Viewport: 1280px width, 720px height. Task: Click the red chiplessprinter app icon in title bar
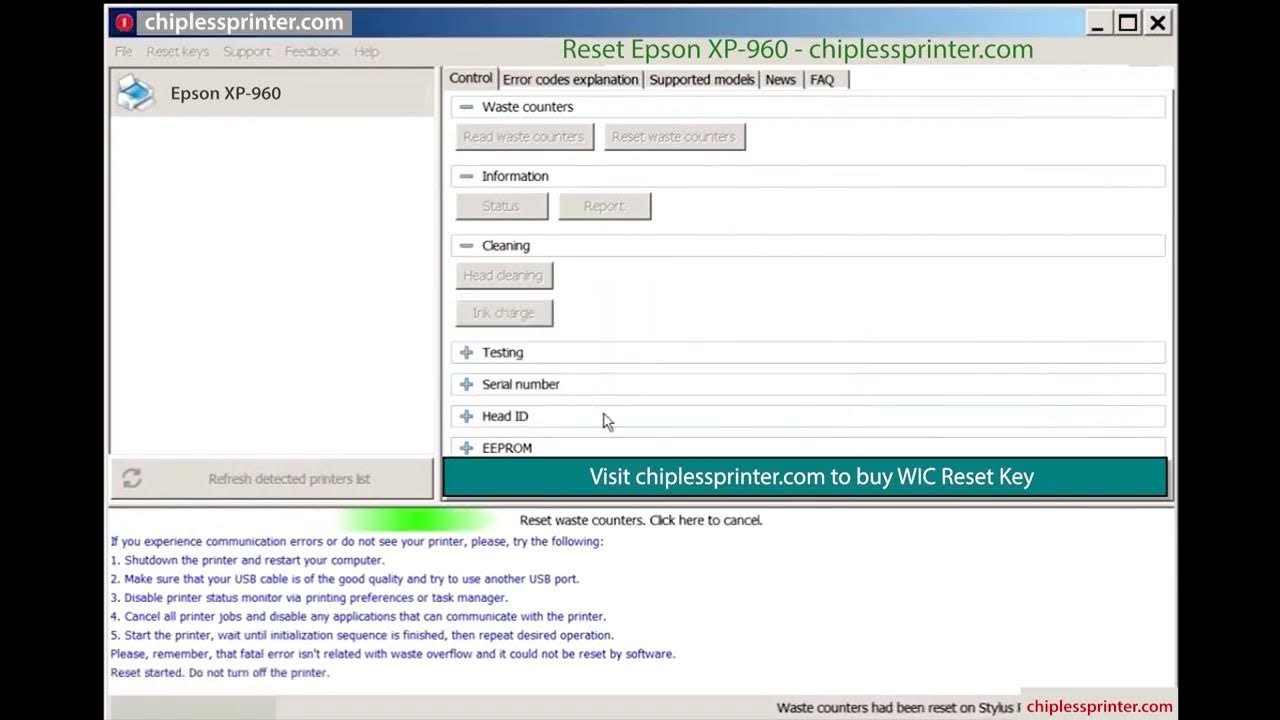(x=124, y=22)
